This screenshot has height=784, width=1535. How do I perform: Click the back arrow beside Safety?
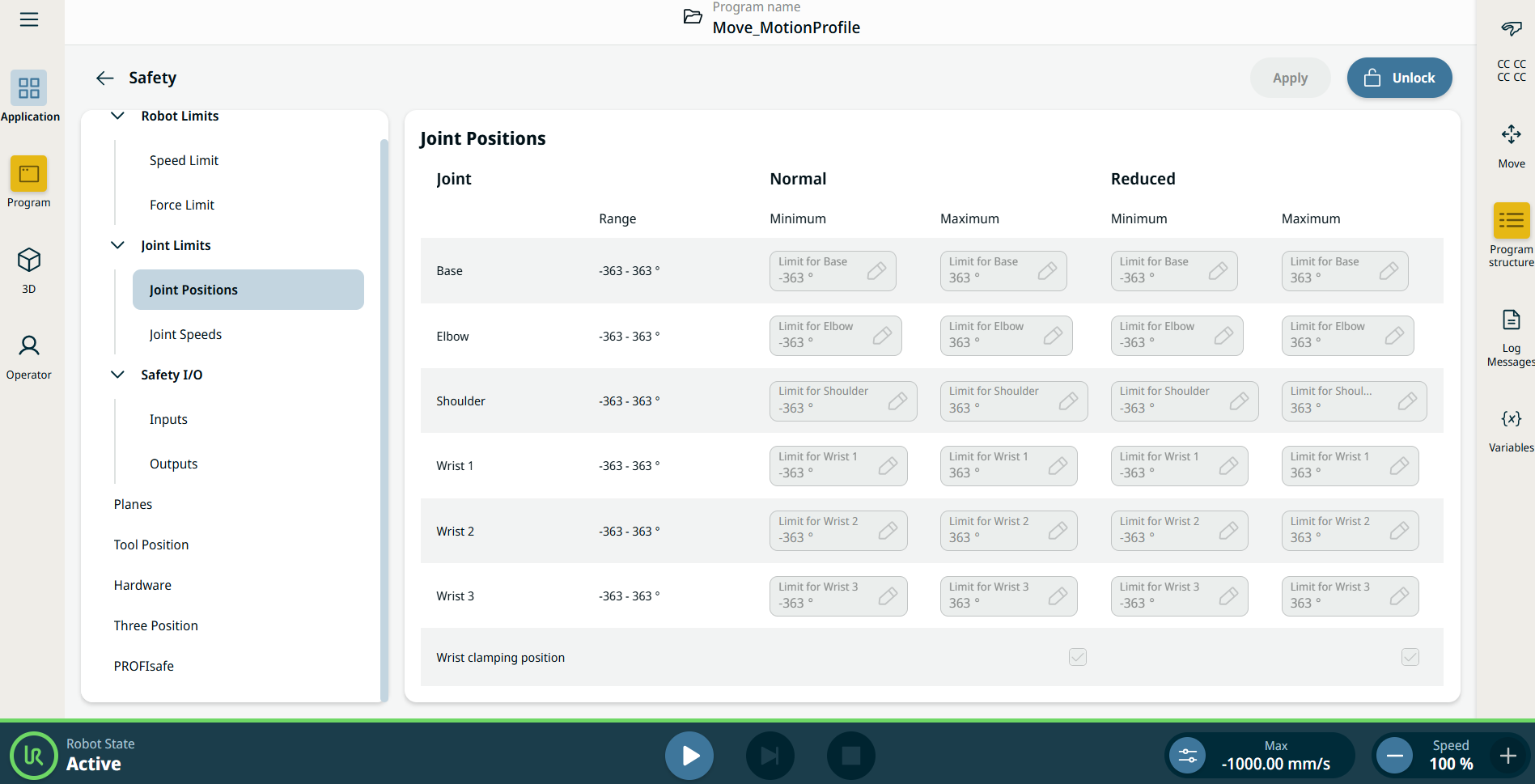click(x=104, y=78)
